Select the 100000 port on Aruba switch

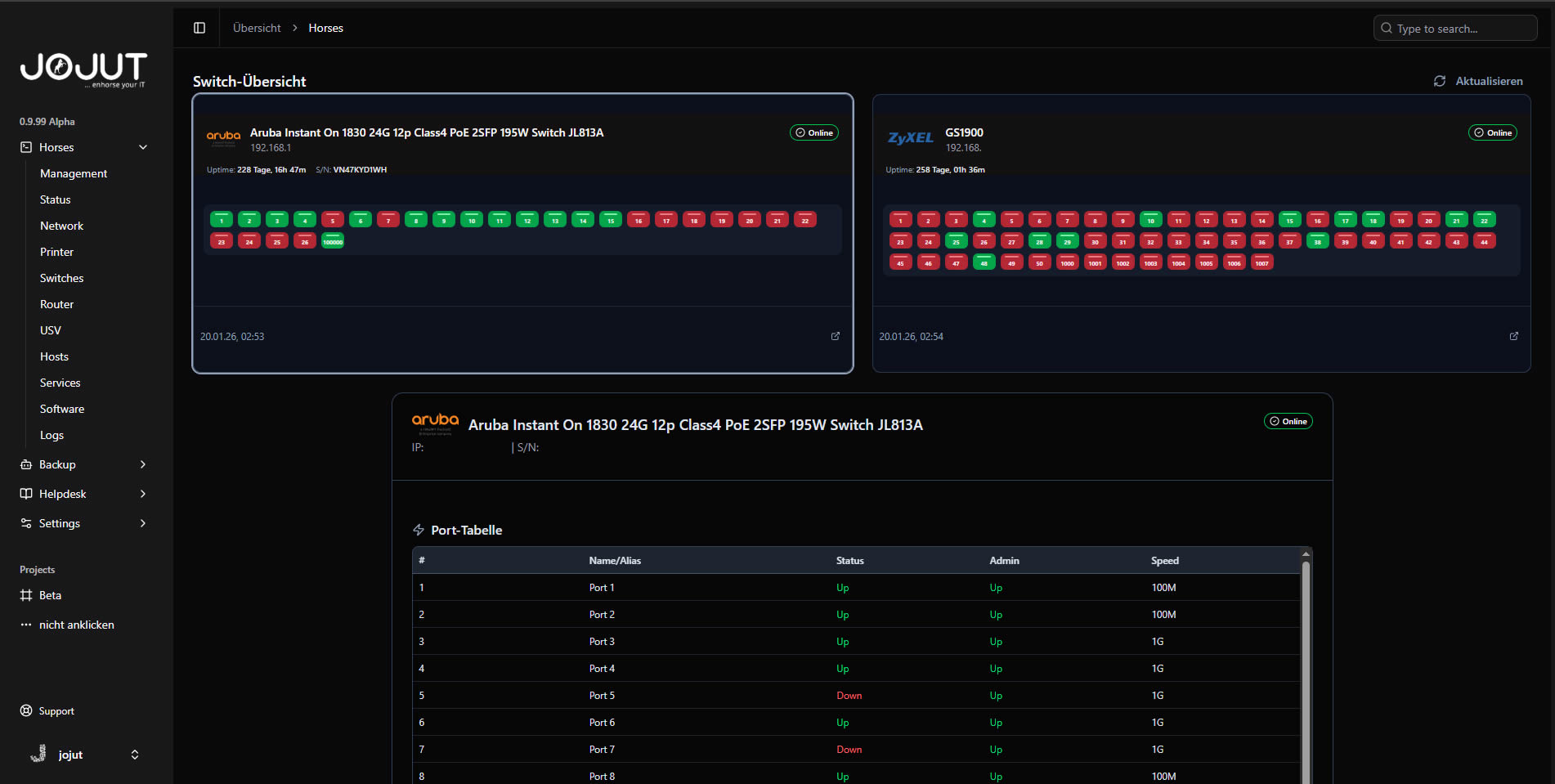333,241
